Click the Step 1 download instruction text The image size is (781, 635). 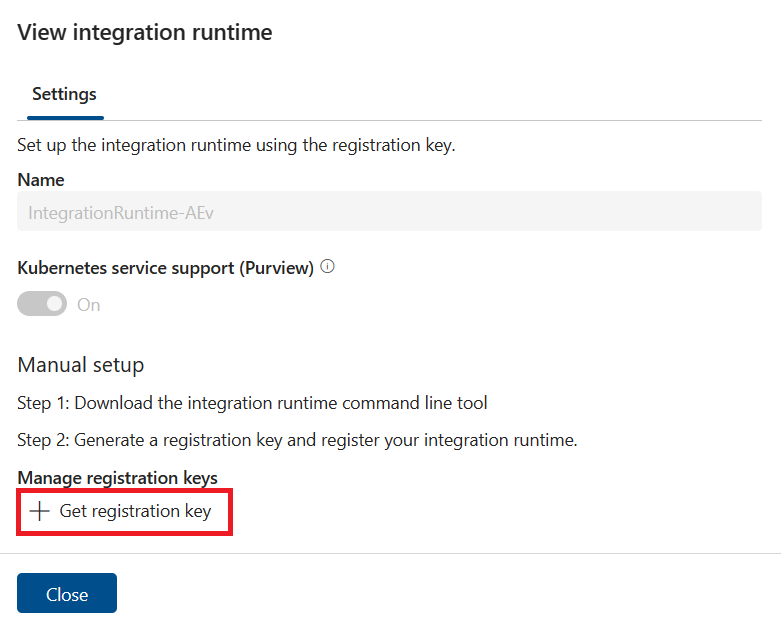[252, 403]
